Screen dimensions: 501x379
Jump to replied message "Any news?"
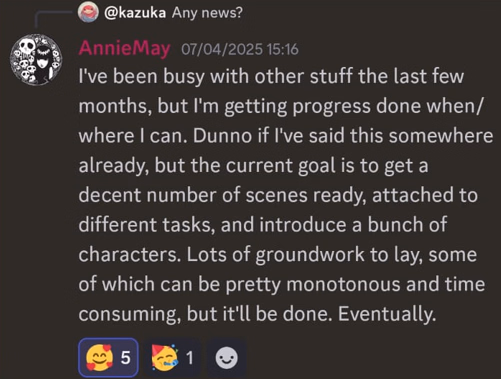pos(207,13)
